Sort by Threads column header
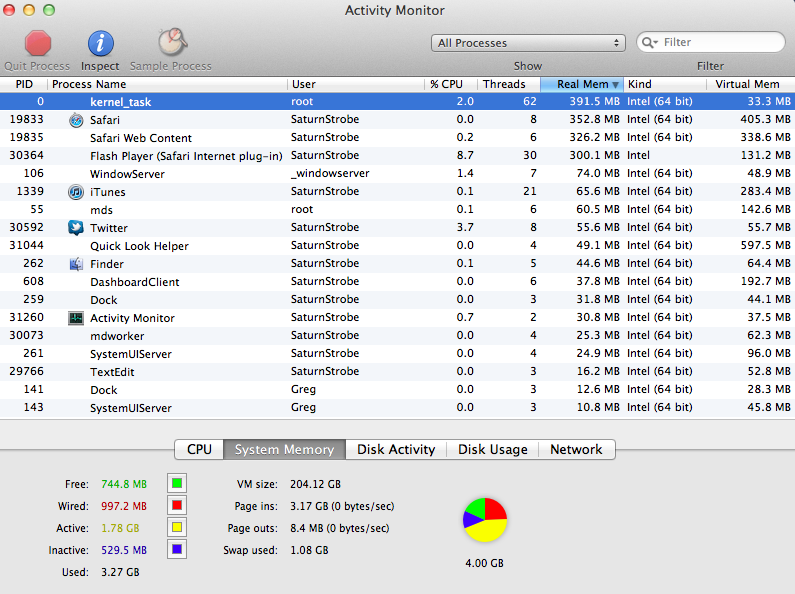This screenshot has height=594, width=795. click(x=509, y=84)
